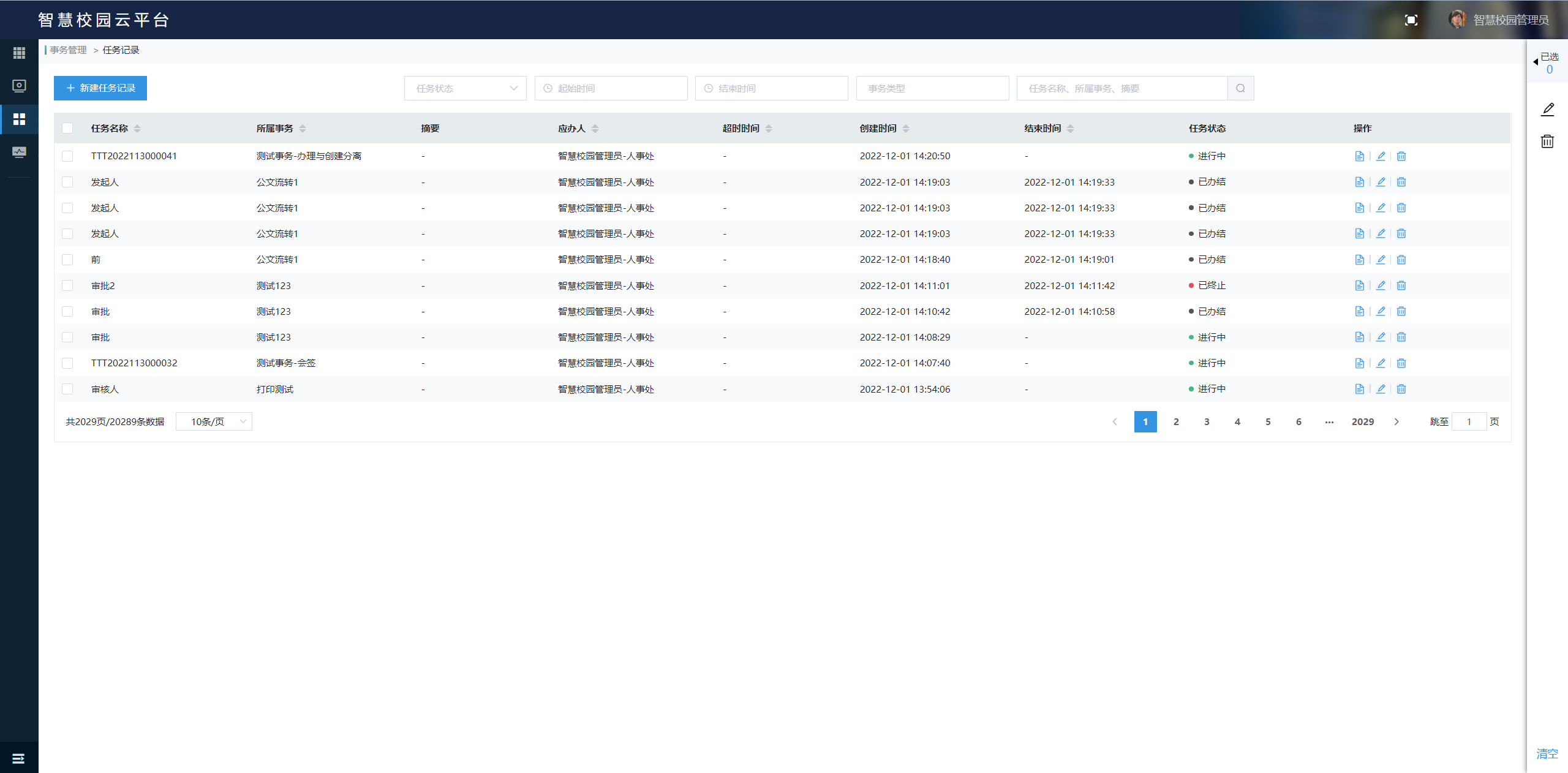View details of 审核人 task
This screenshot has height=773, width=1568.
click(x=1359, y=389)
